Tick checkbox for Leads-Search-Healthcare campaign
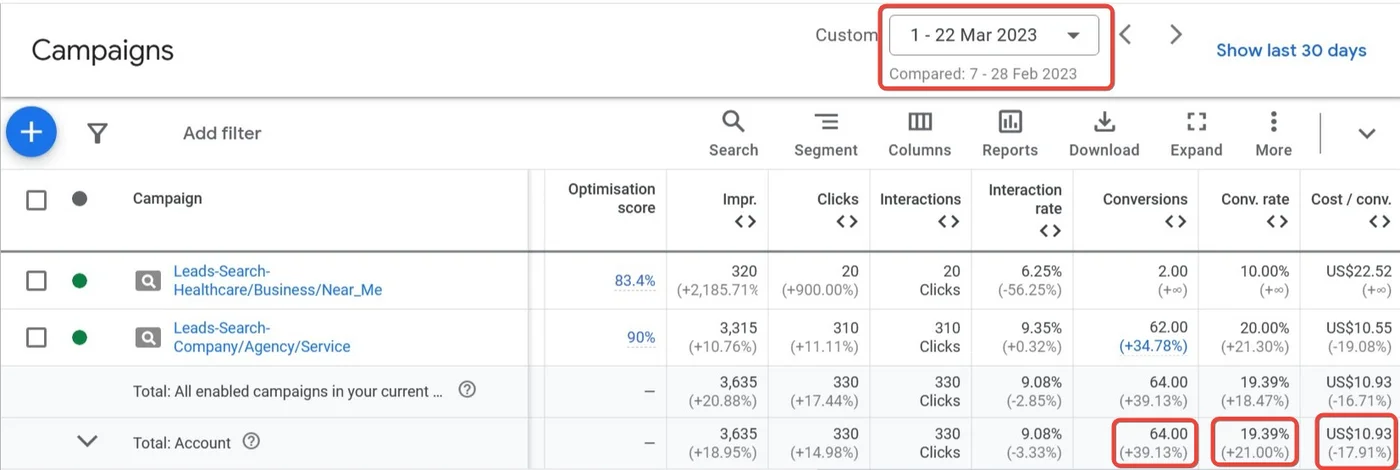This screenshot has width=1400, height=470. point(36,281)
